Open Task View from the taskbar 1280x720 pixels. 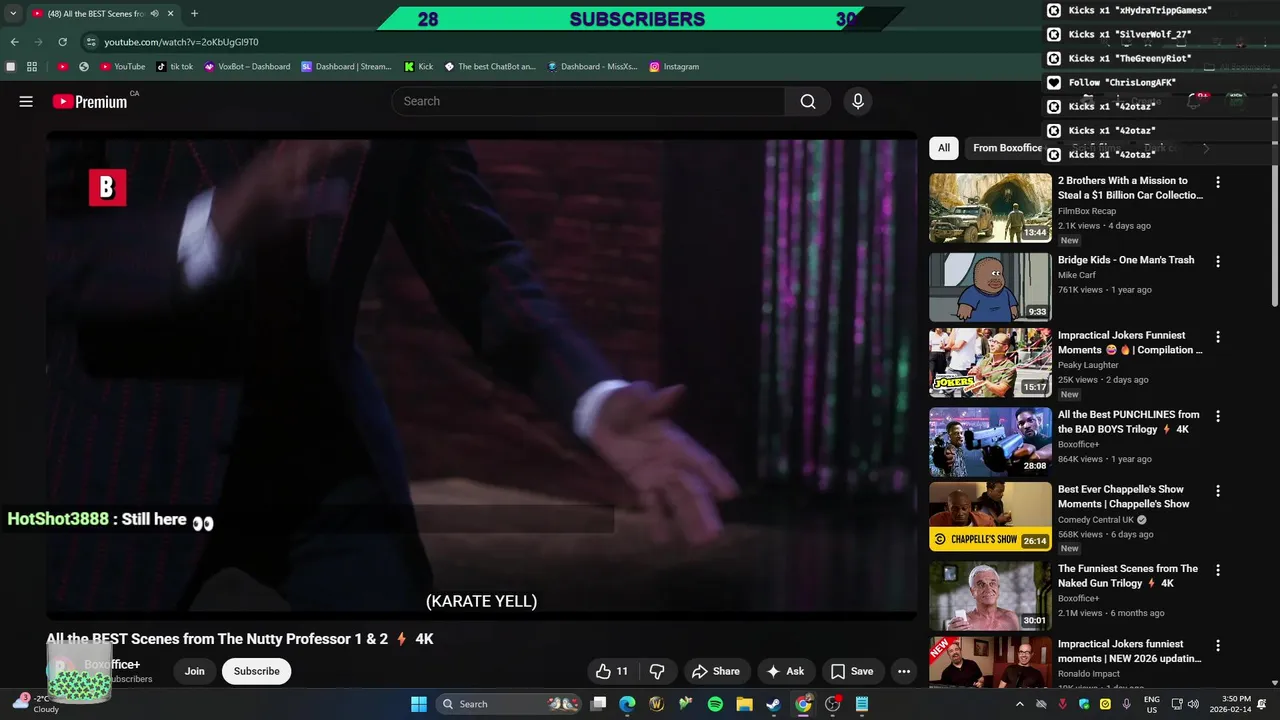click(598, 704)
